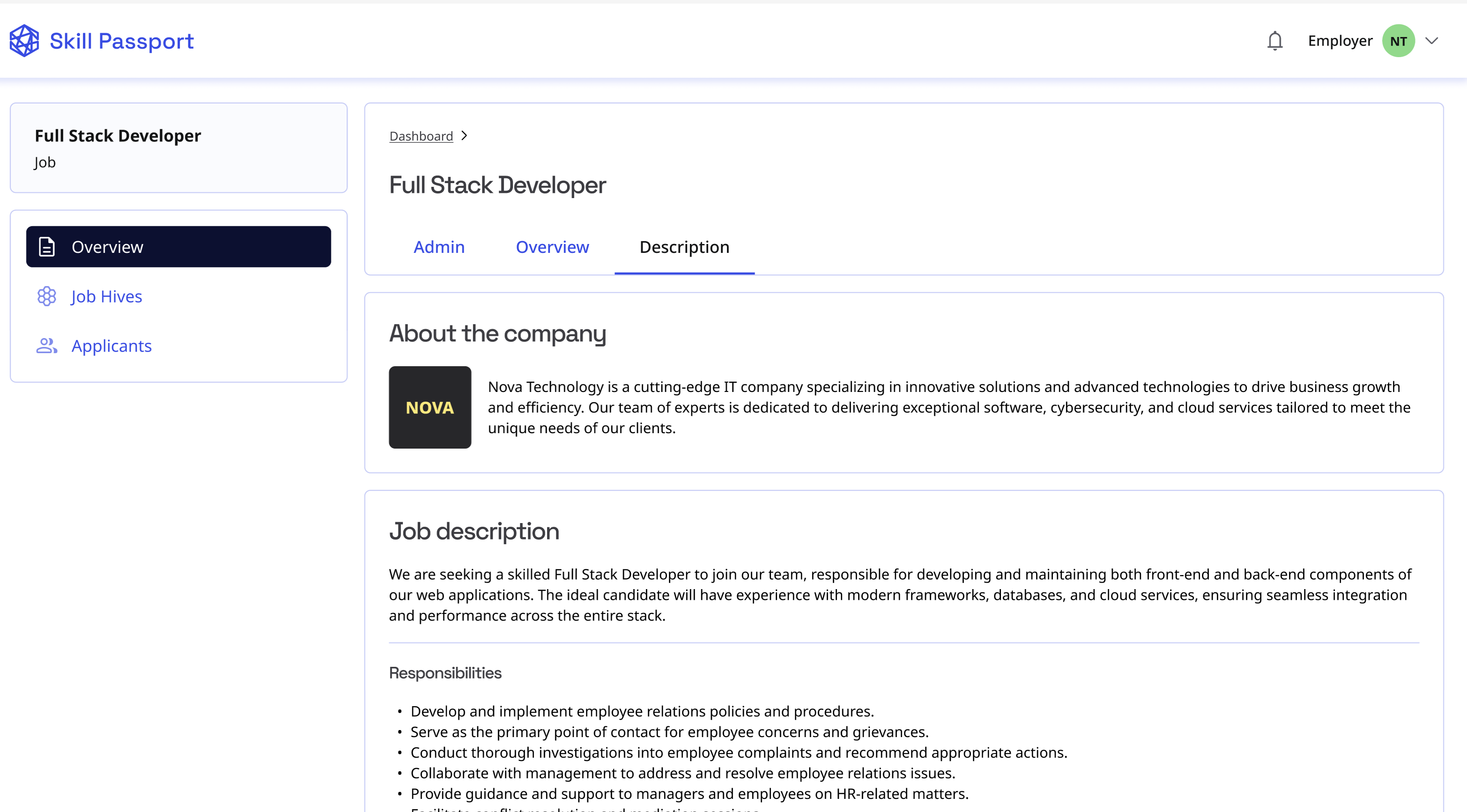The image size is (1467, 812).
Task: Select Overview in the sidebar menu
Action: [107, 247]
